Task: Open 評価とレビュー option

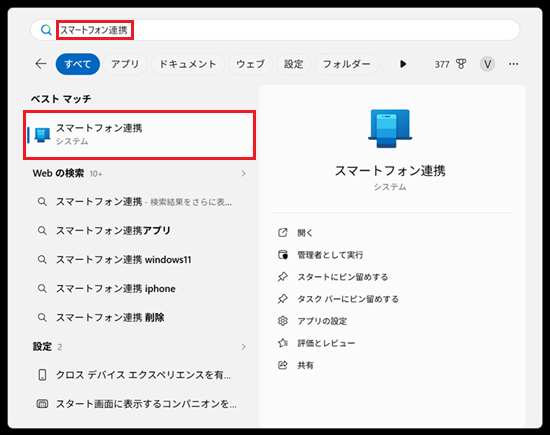Action: [x=326, y=343]
